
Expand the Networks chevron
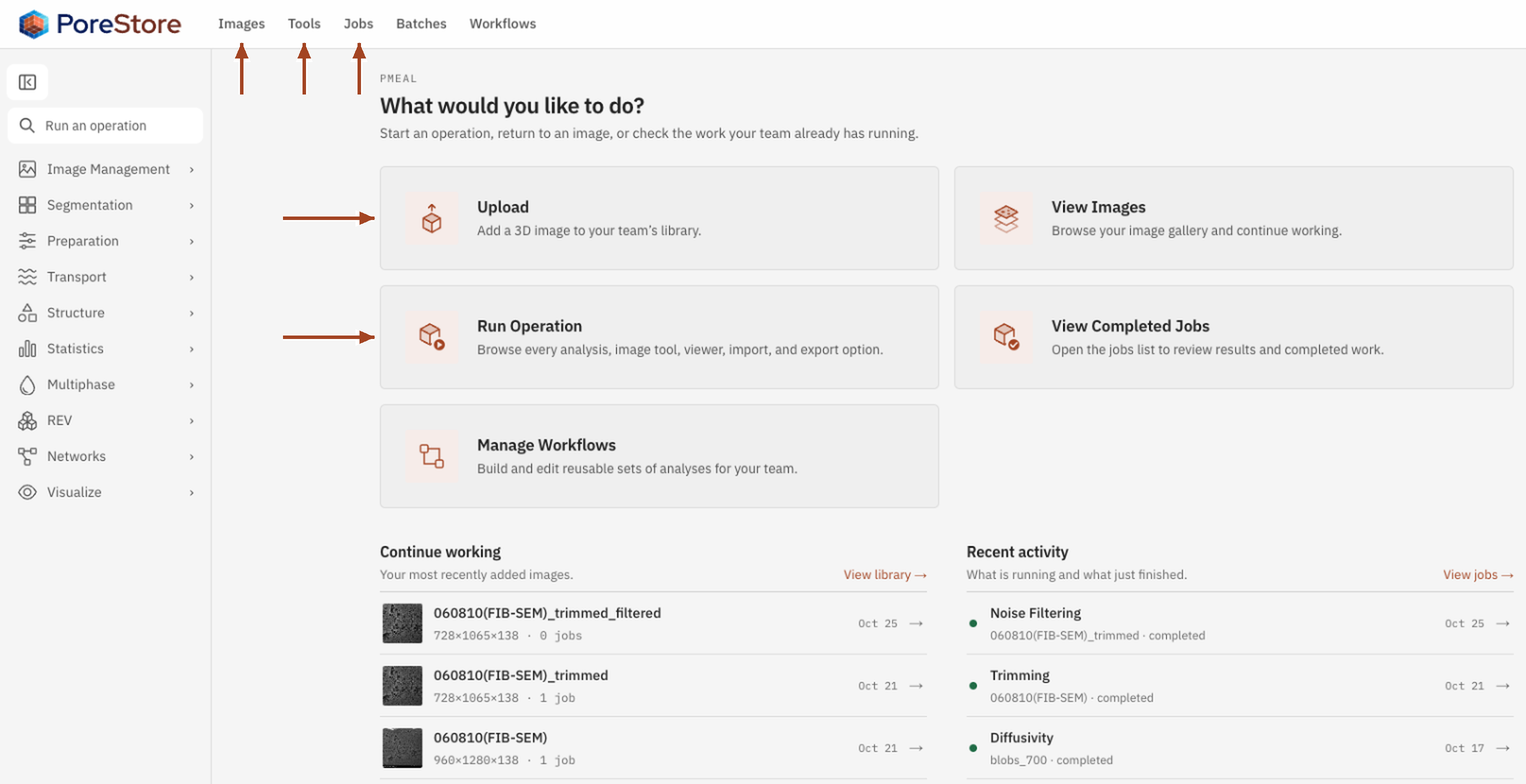[x=191, y=457]
